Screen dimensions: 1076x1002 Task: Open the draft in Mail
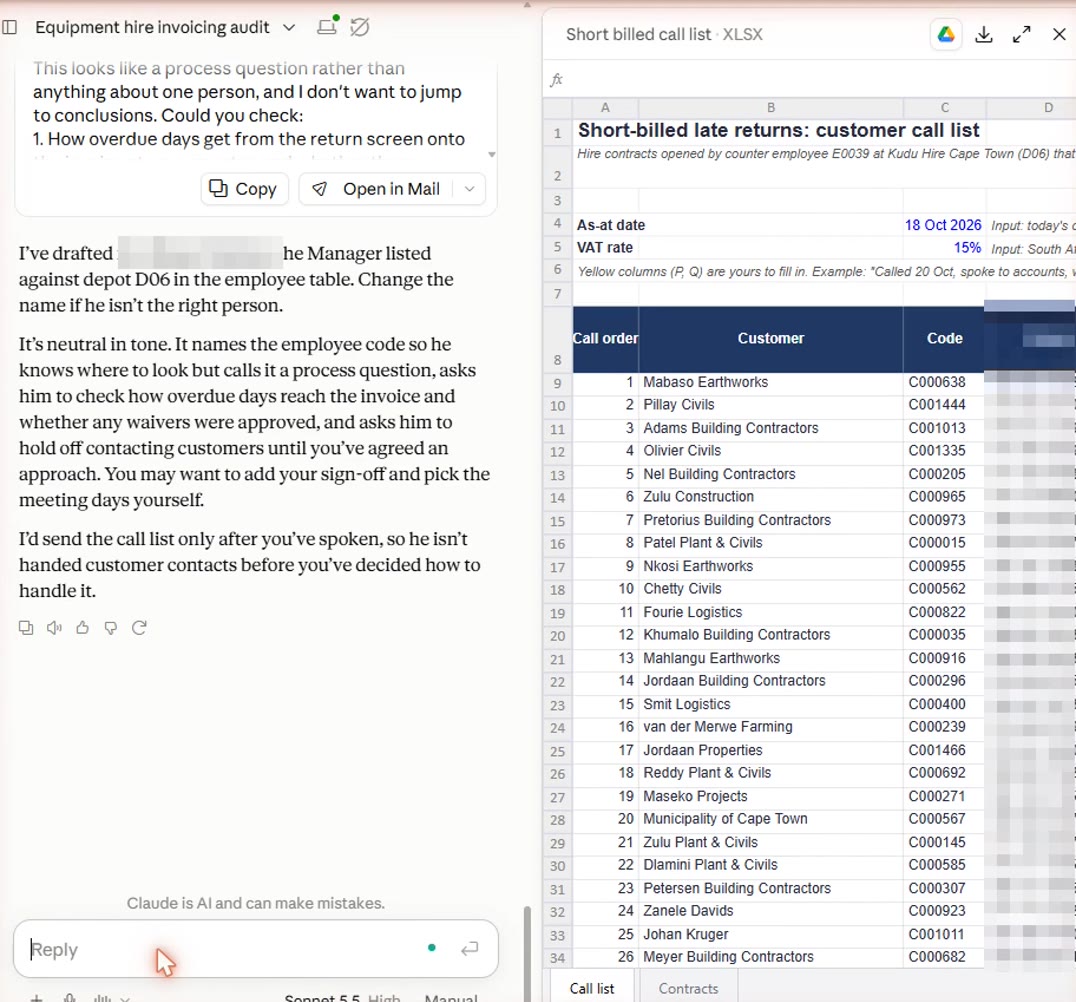click(376, 189)
